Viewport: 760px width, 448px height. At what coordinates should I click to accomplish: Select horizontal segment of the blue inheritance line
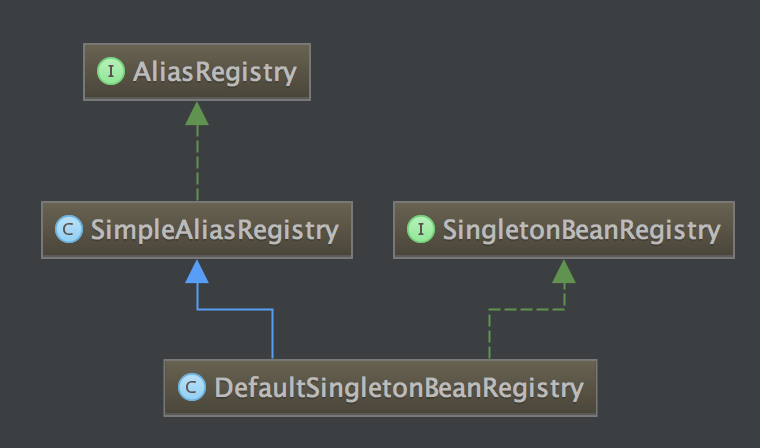tap(235, 310)
